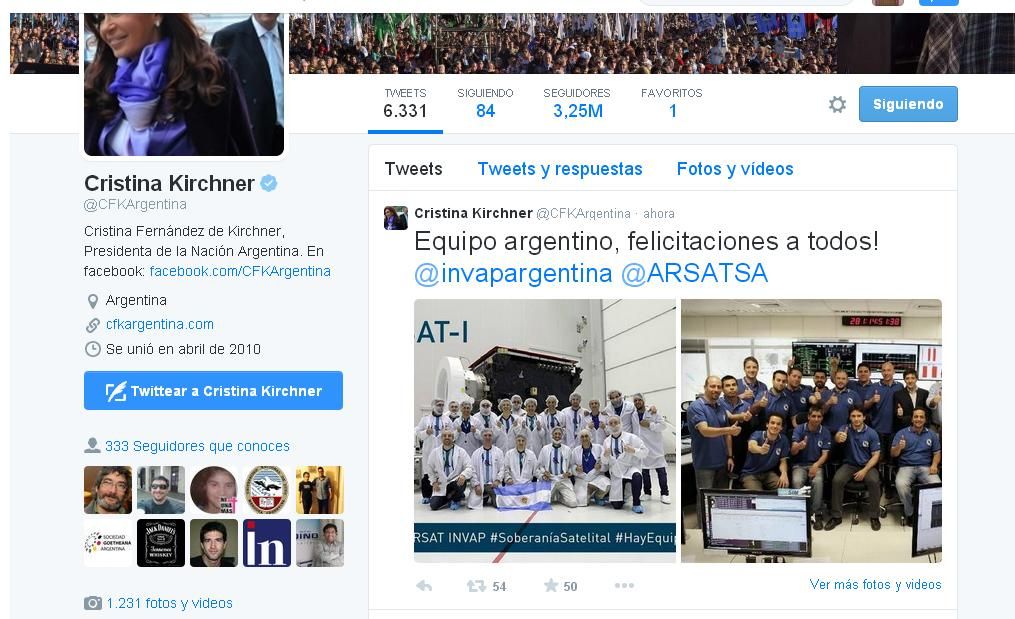1015x619 pixels.
Task: Open the SIGUIENDO 84 list
Action: coord(485,104)
